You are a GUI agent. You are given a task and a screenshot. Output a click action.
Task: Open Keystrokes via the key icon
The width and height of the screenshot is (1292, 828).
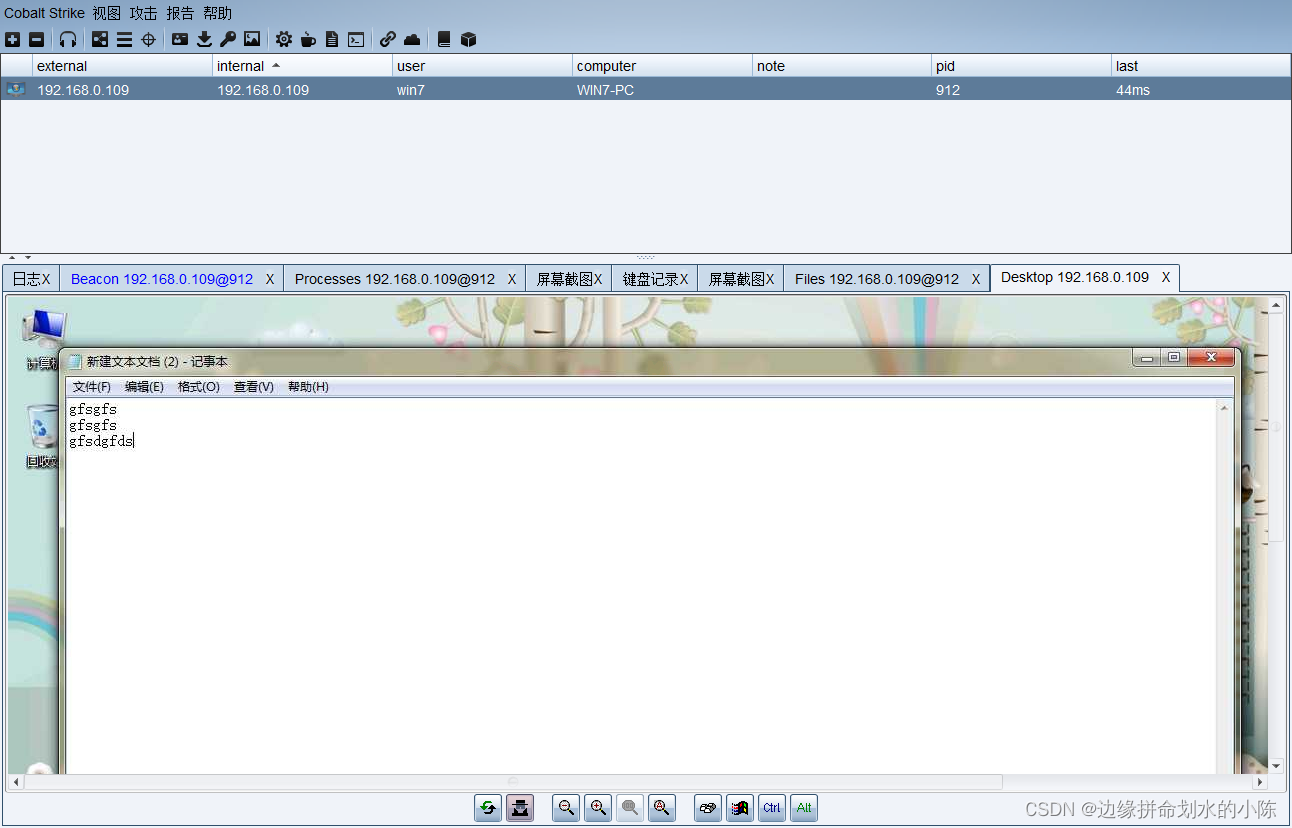(x=228, y=39)
